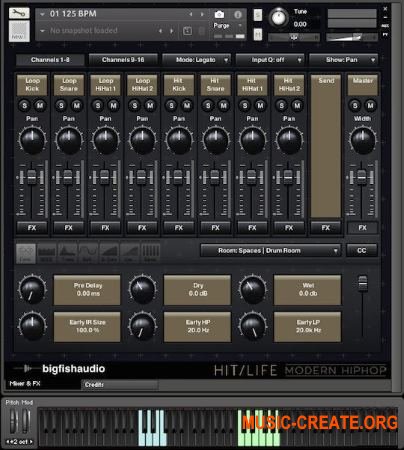Open the Input Q: off dropdown
The image size is (404, 450).
[x=270, y=60]
